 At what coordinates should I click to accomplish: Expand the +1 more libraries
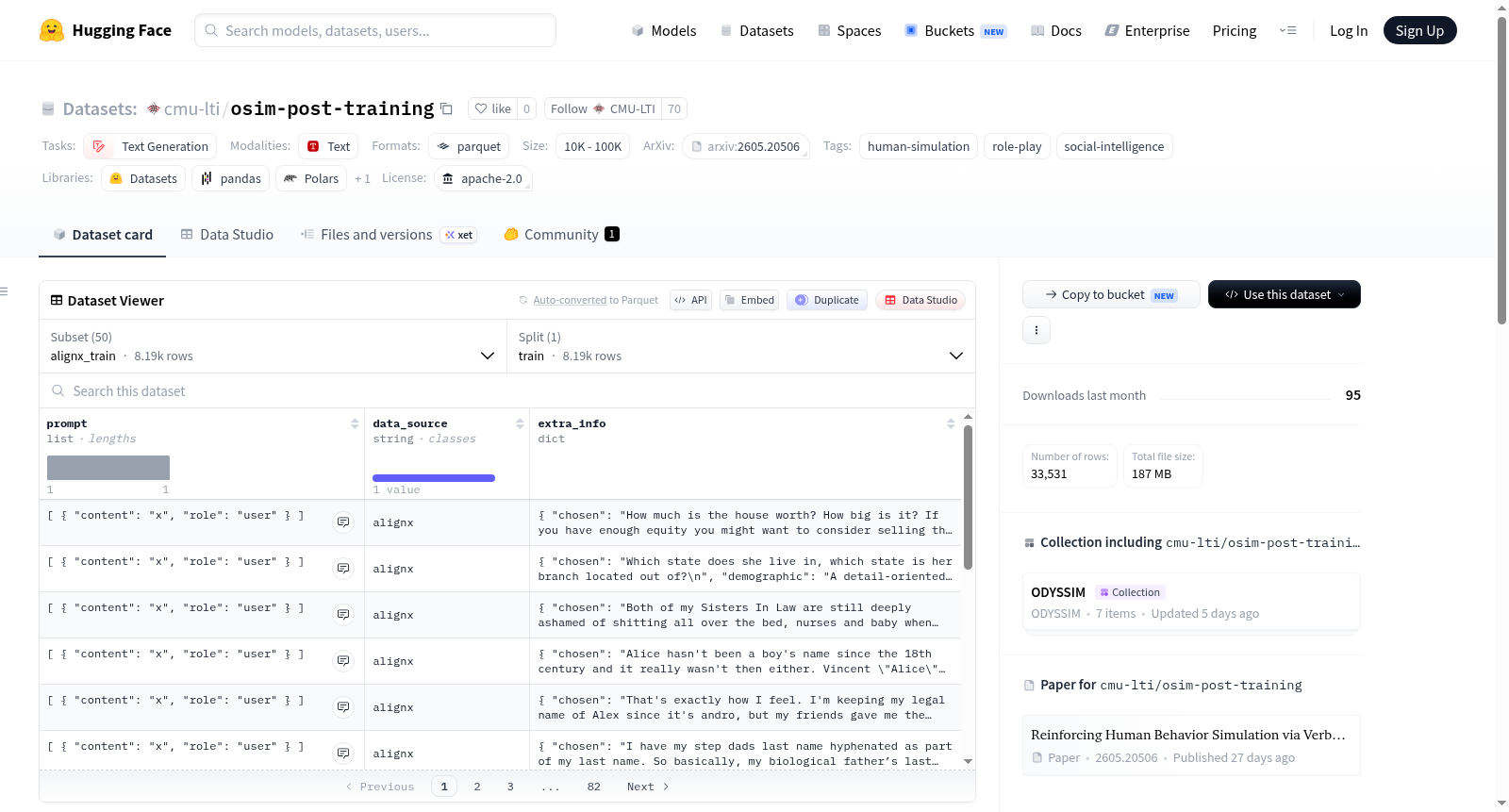point(362,178)
